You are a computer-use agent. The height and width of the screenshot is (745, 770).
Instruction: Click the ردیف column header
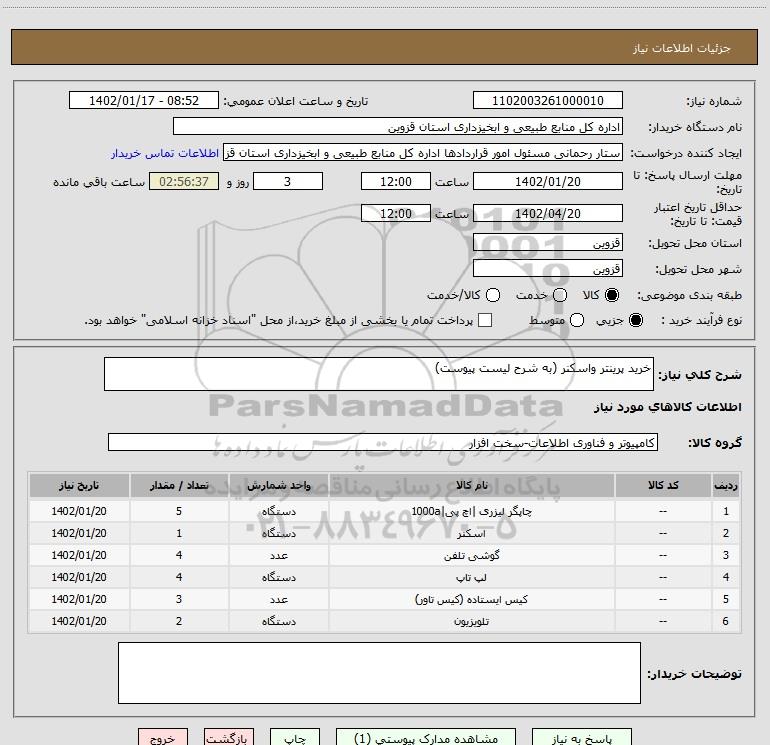(726, 485)
